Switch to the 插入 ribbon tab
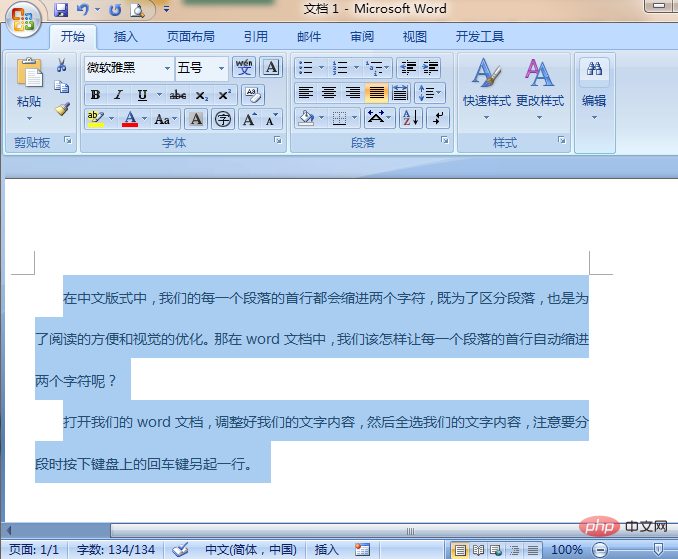Screen dimensions: 678x559 coord(126,37)
